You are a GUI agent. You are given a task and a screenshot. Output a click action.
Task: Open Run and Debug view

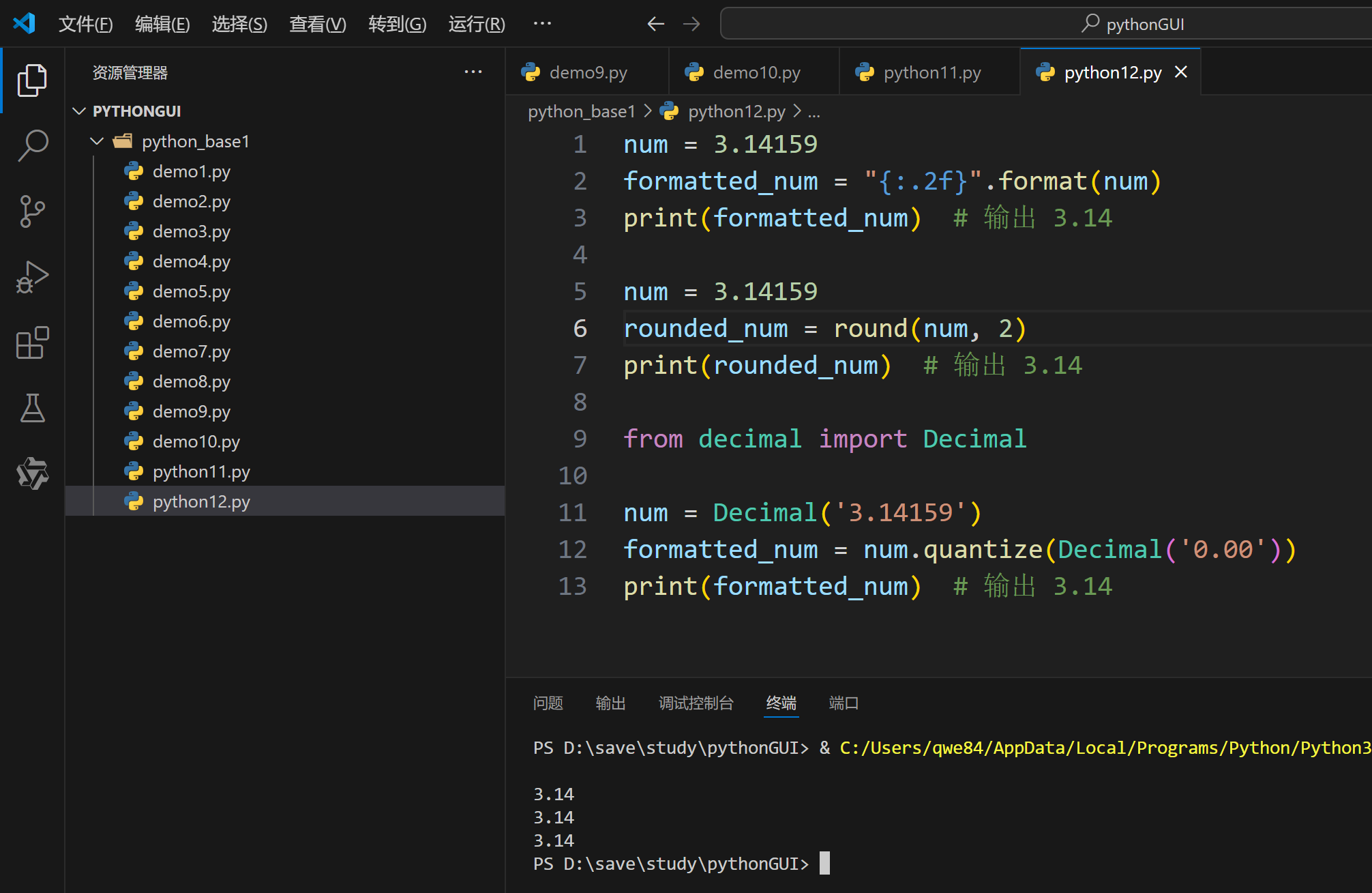coord(32,277)
